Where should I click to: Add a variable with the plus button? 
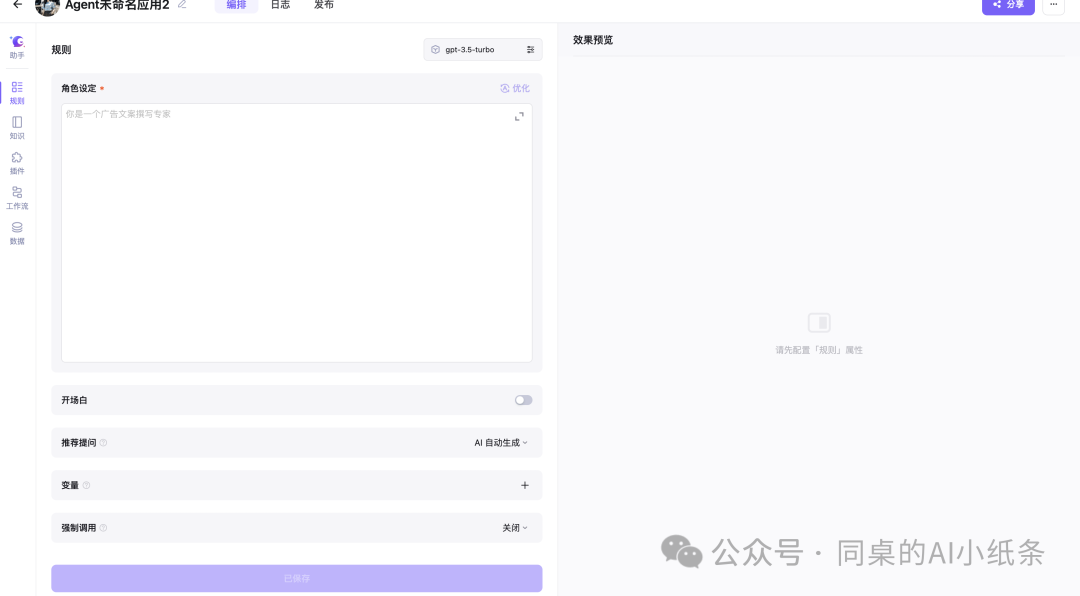[x=524, y=485]
